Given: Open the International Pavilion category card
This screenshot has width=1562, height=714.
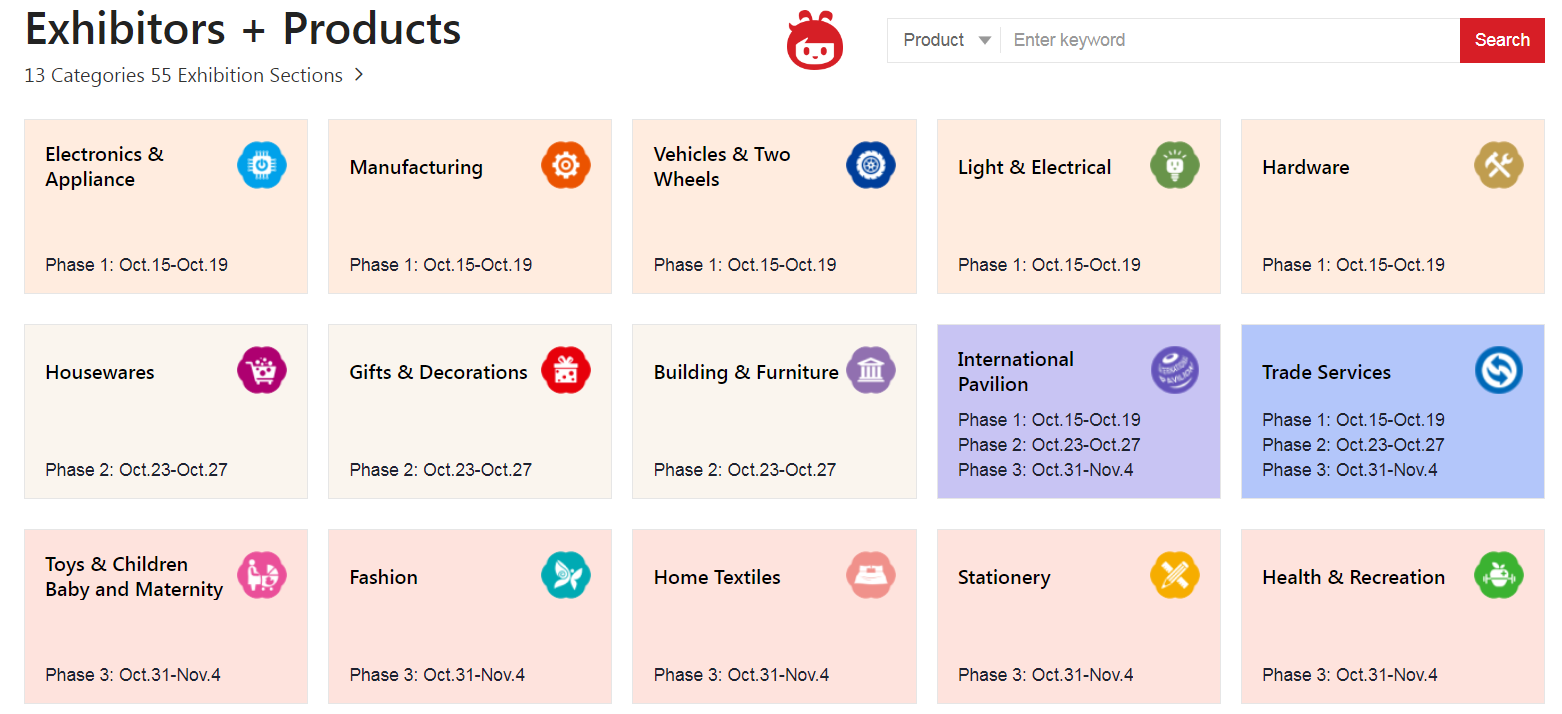Looking at the screenshot, I should pyautogui.click(x=1078, y=411).
